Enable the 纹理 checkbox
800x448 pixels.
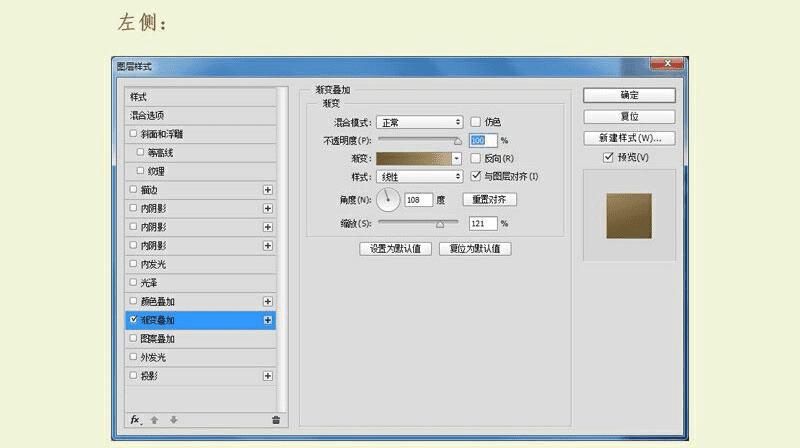pos(140,170)
